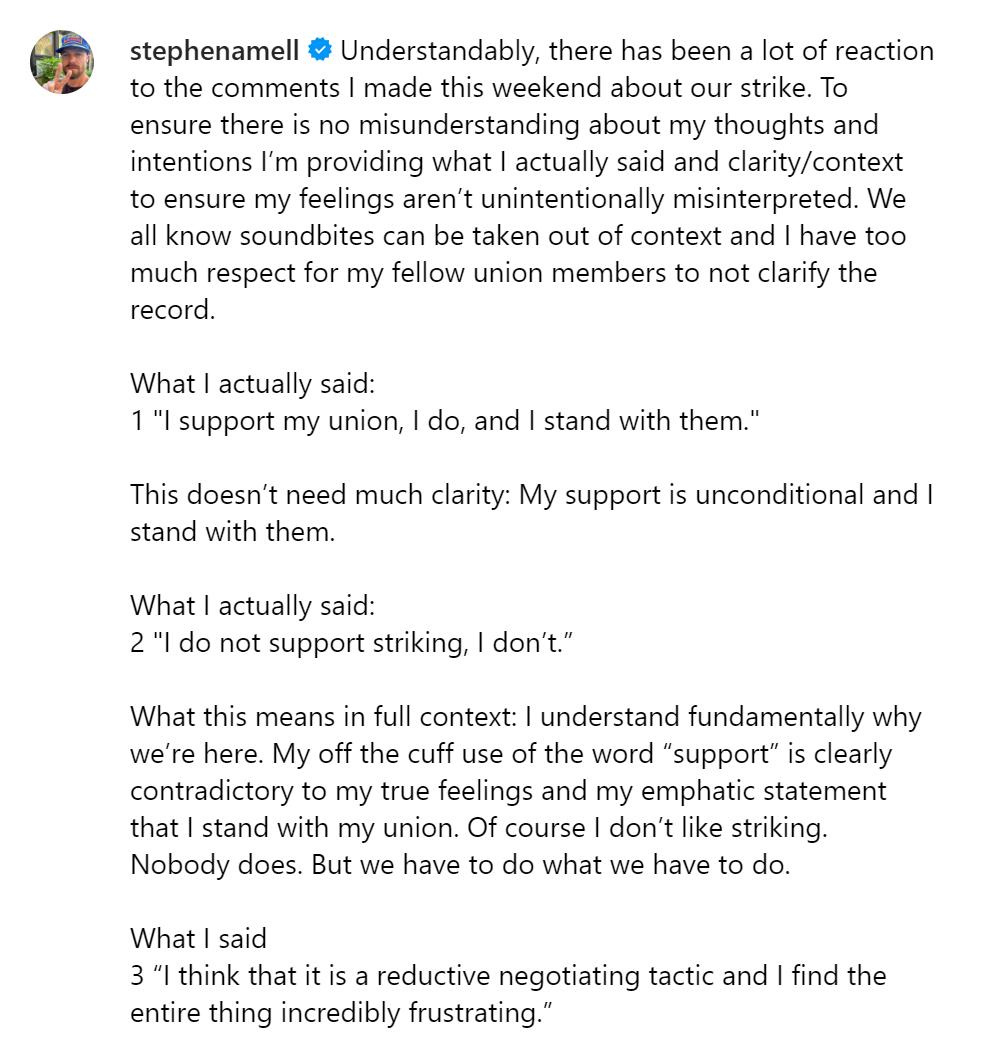The height and width of the screenshot is (1054, 994).
Task: Click the line starting "much respect for my fellow"
Action: tap(503, 272)
